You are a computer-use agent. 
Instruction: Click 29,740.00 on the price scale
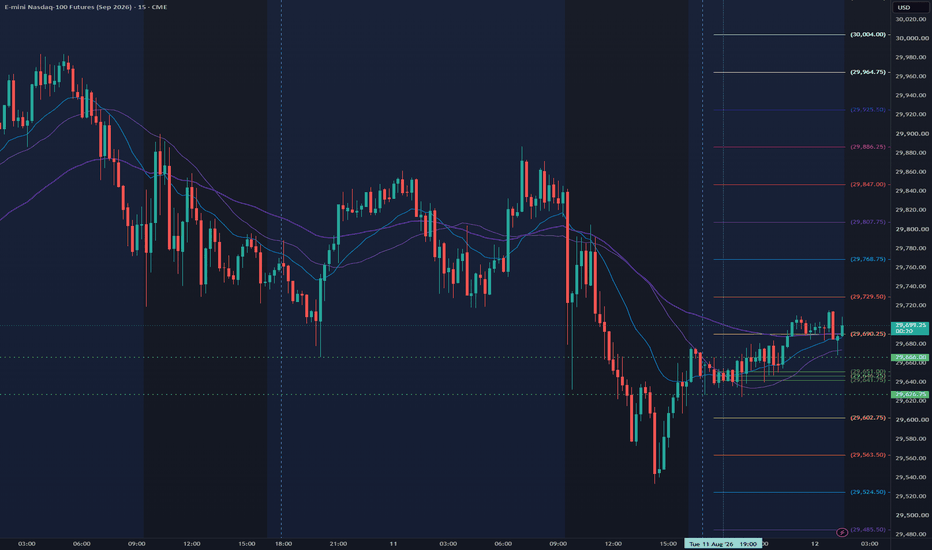tap(911, 286)
